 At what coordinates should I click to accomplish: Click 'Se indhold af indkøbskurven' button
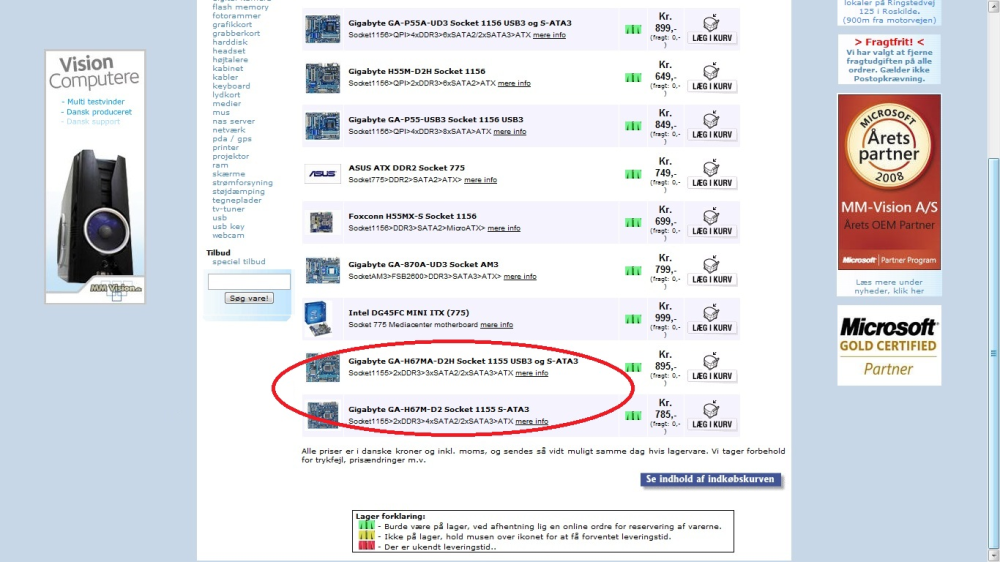(710, 480)
